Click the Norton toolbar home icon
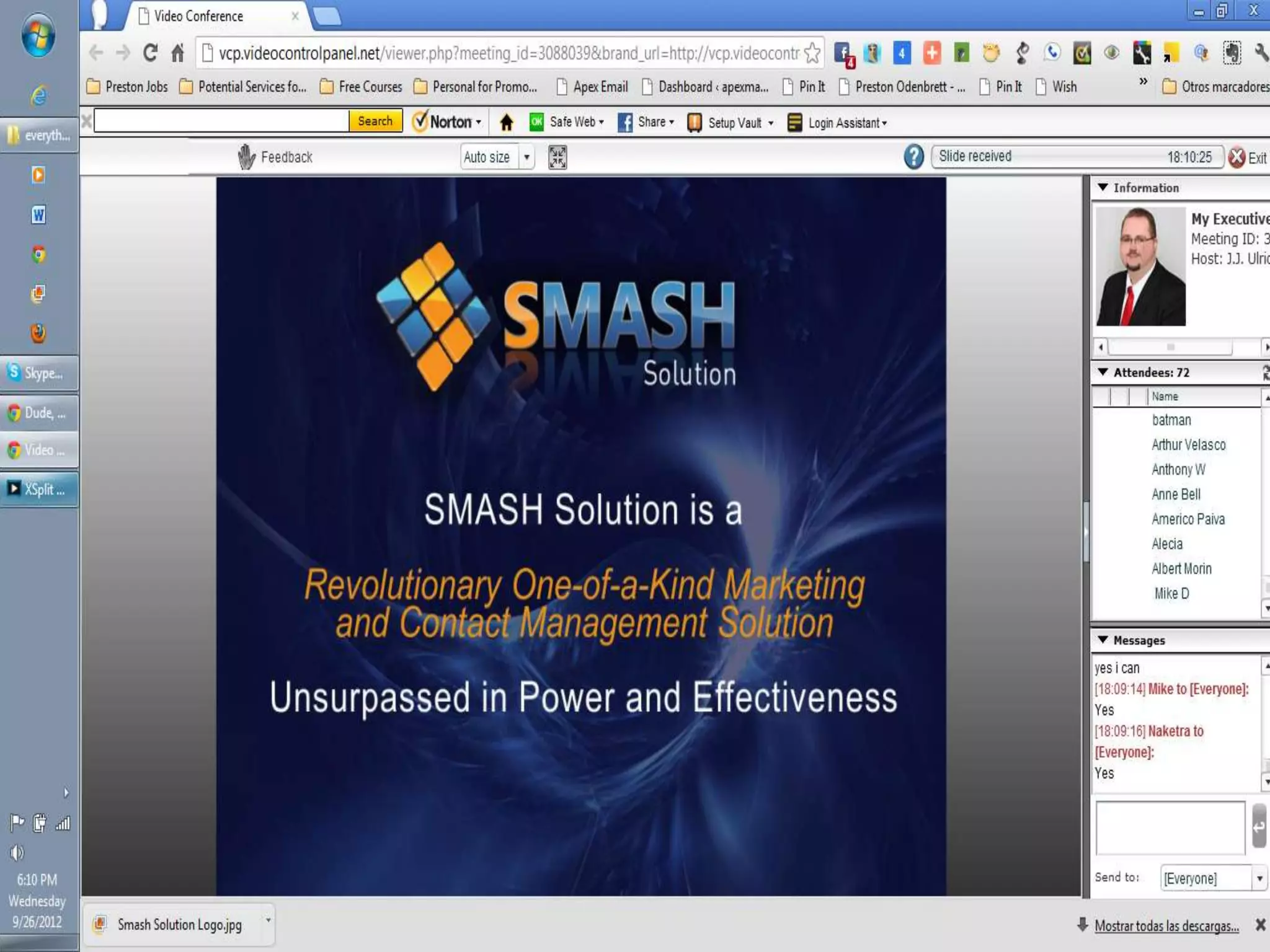Image resolution: width=1270 pixels, height=952 pixels. (506, 123)
